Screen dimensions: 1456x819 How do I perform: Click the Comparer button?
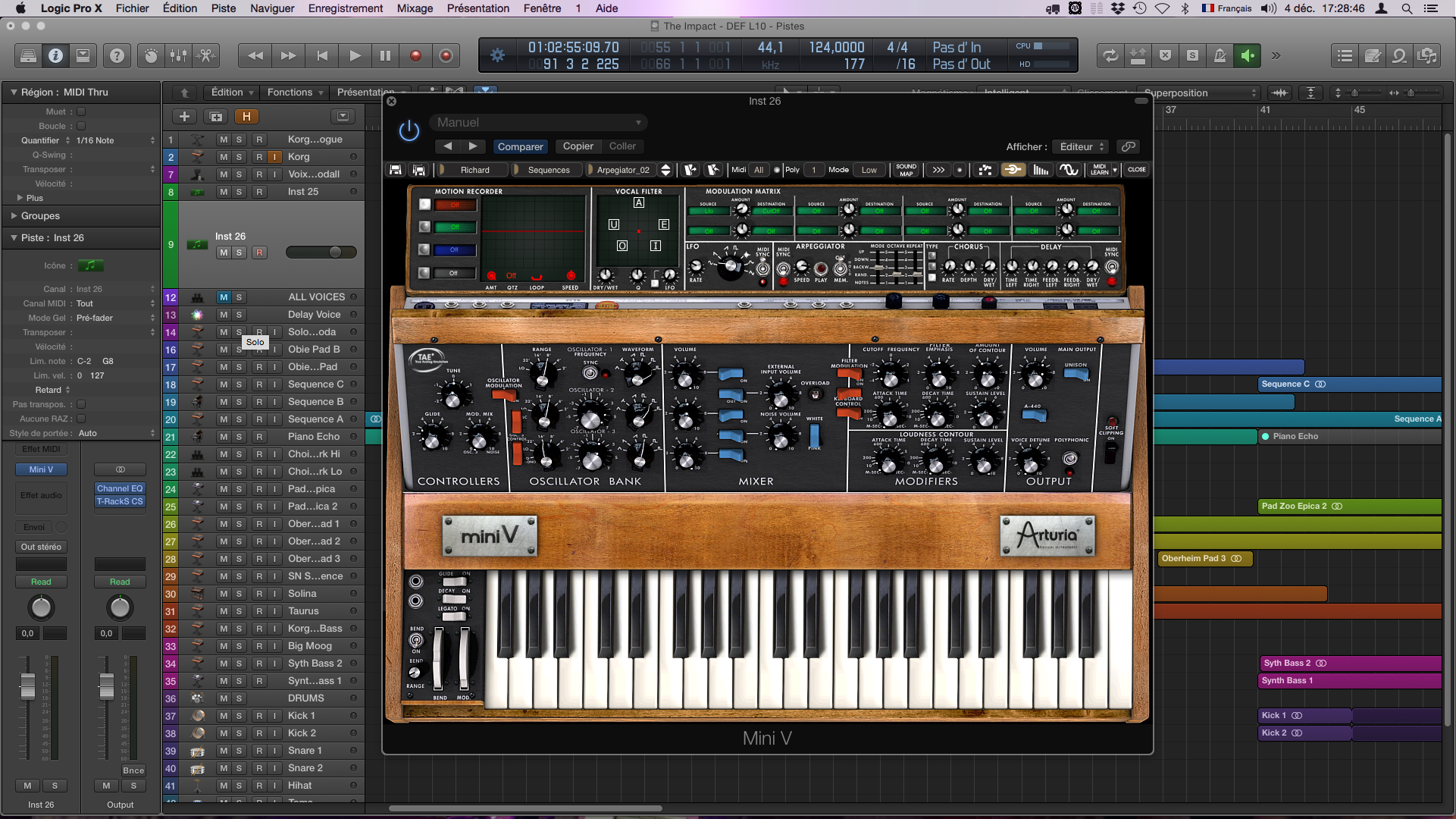coord(520,146)
